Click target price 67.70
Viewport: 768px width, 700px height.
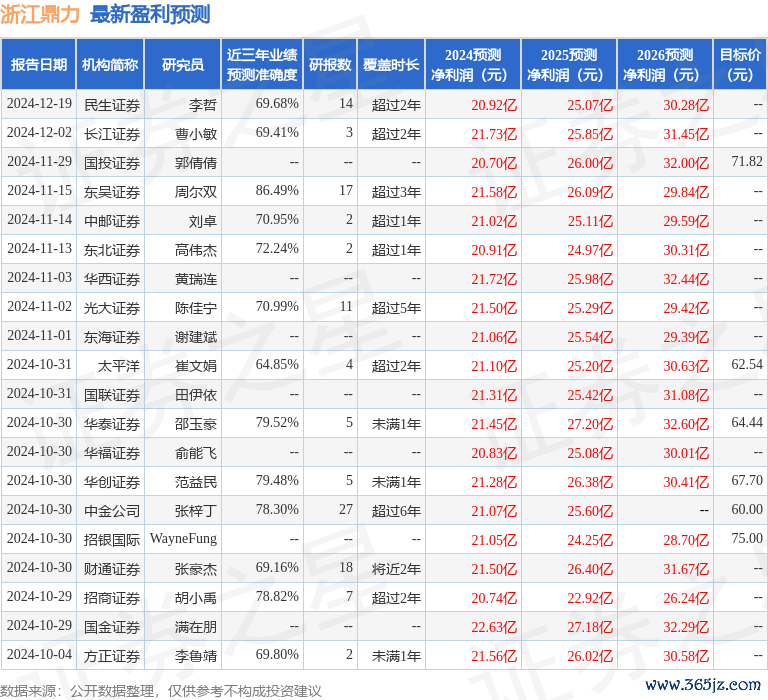pyautogui.click(x=747, y=480)
